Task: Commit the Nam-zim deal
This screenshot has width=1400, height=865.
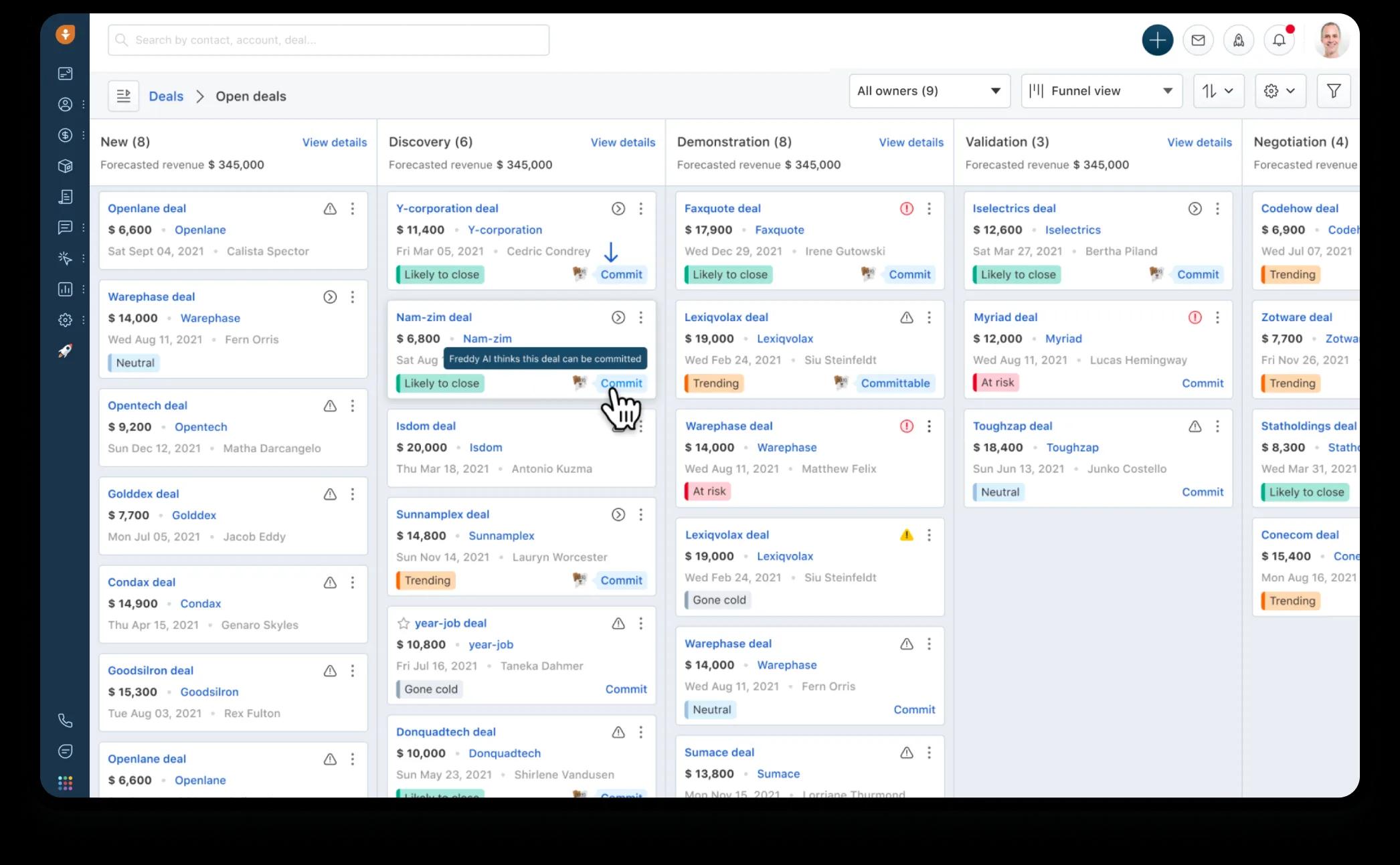Action: (x=621, y=383)
